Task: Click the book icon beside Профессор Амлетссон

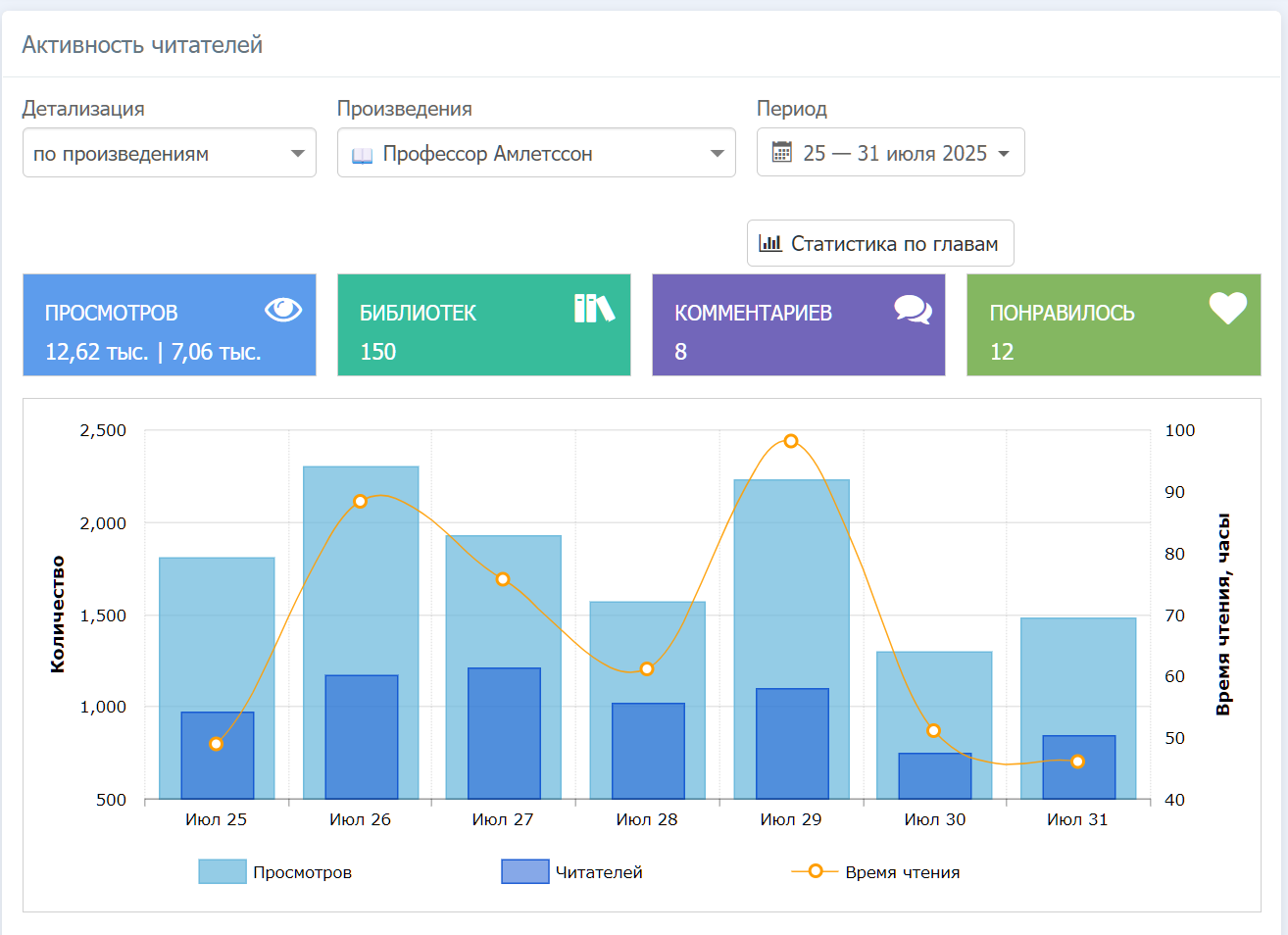Action: coord(363,155)
